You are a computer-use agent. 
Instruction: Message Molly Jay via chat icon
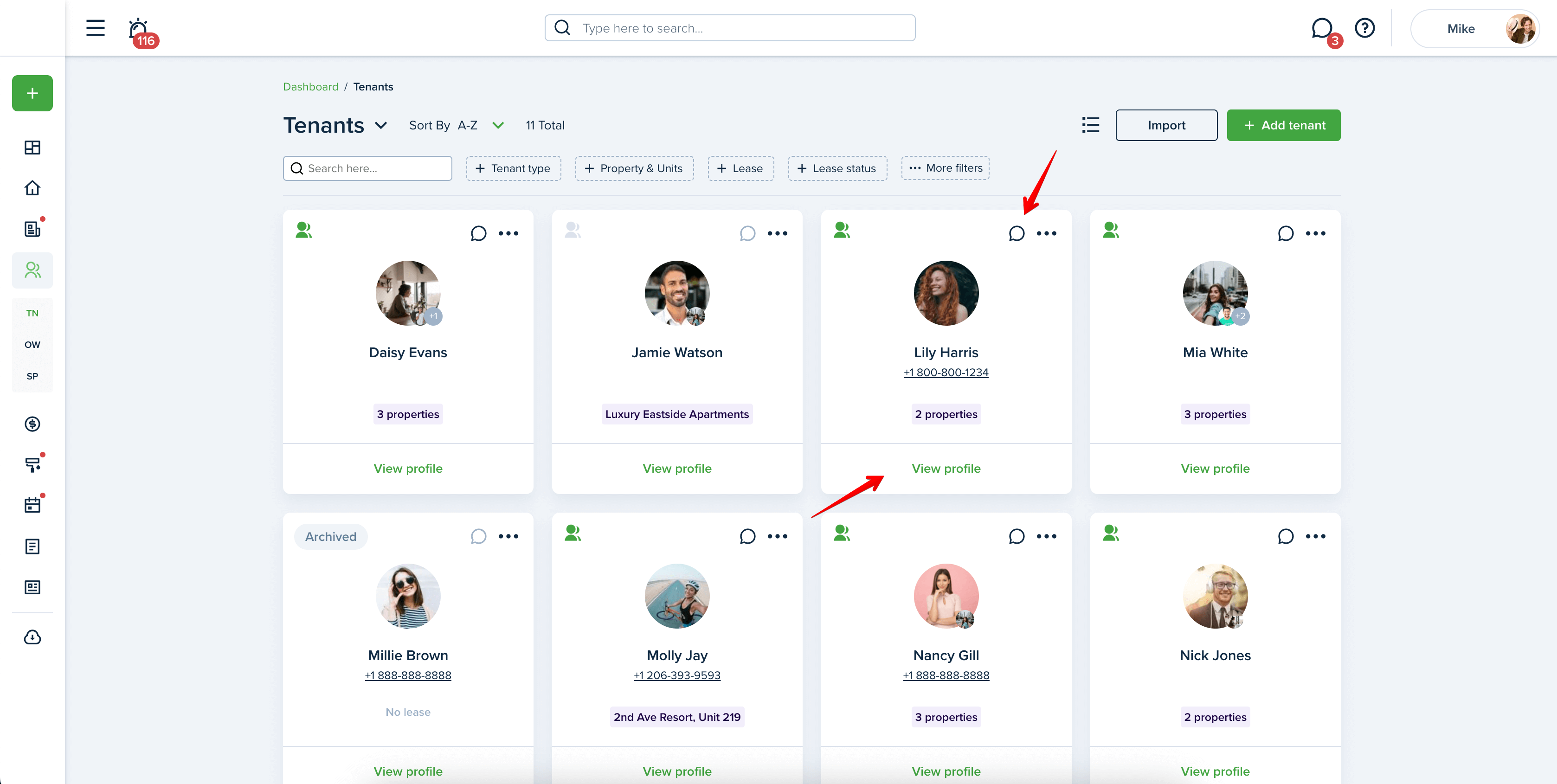748,536
